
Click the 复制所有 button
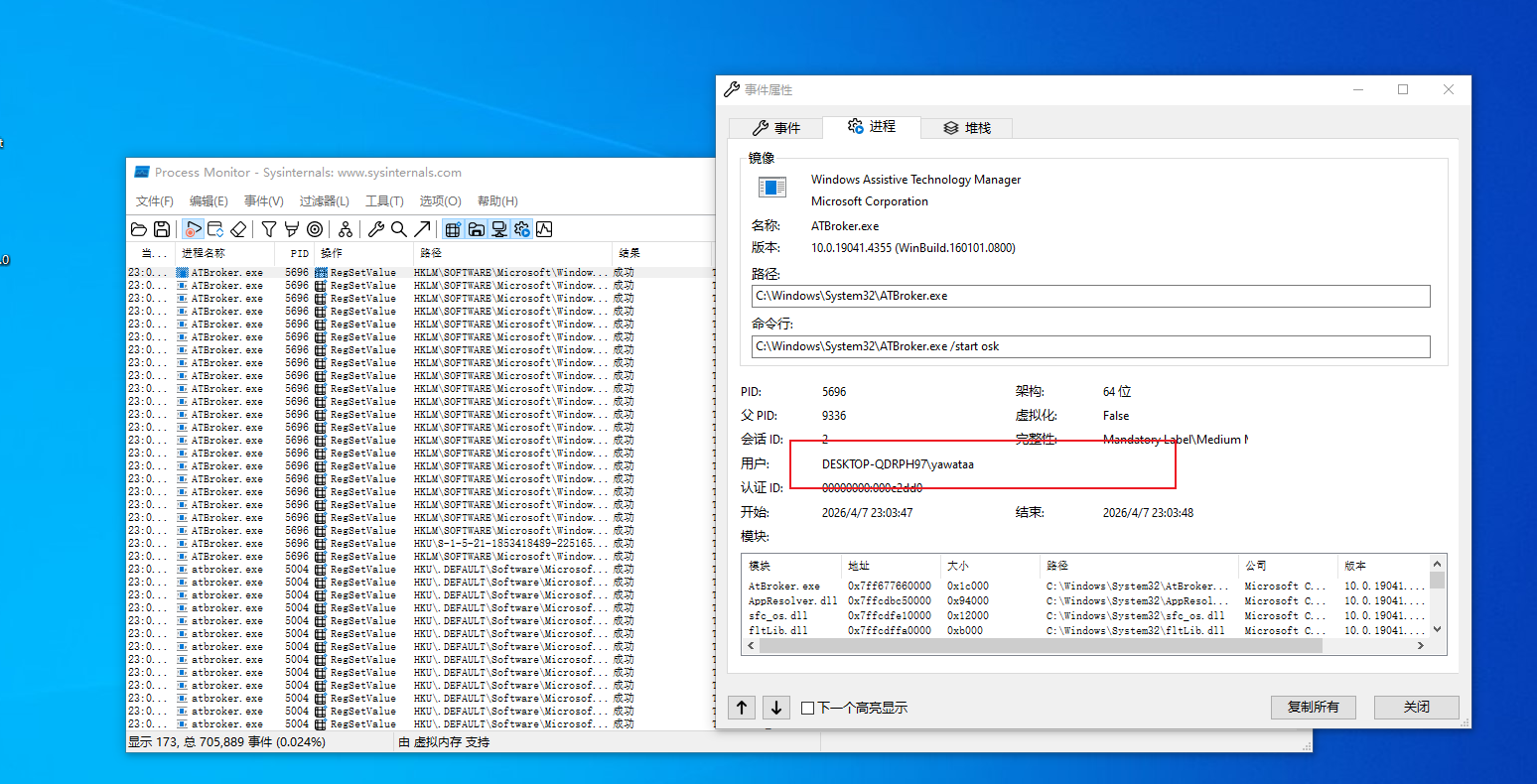(1314, 707)
